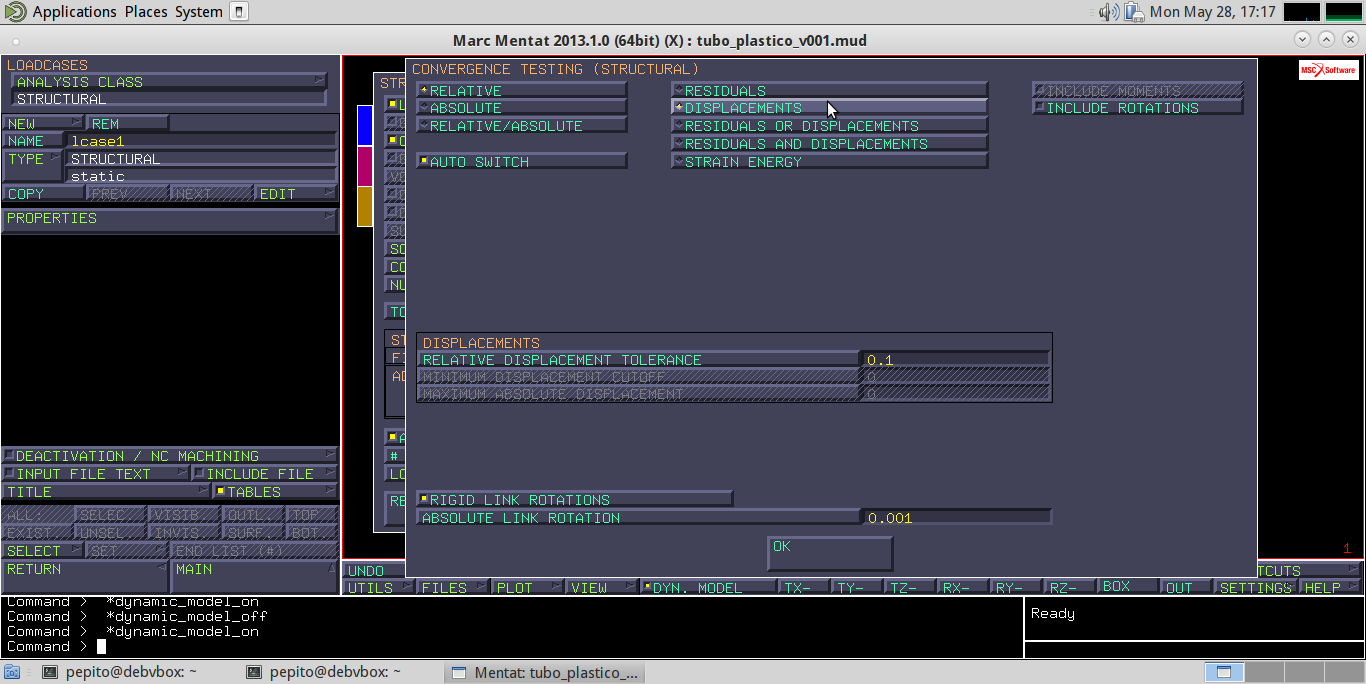Choose RESIDUALS AND DISPLACEMENTS criterion

(x=829, y=143)
